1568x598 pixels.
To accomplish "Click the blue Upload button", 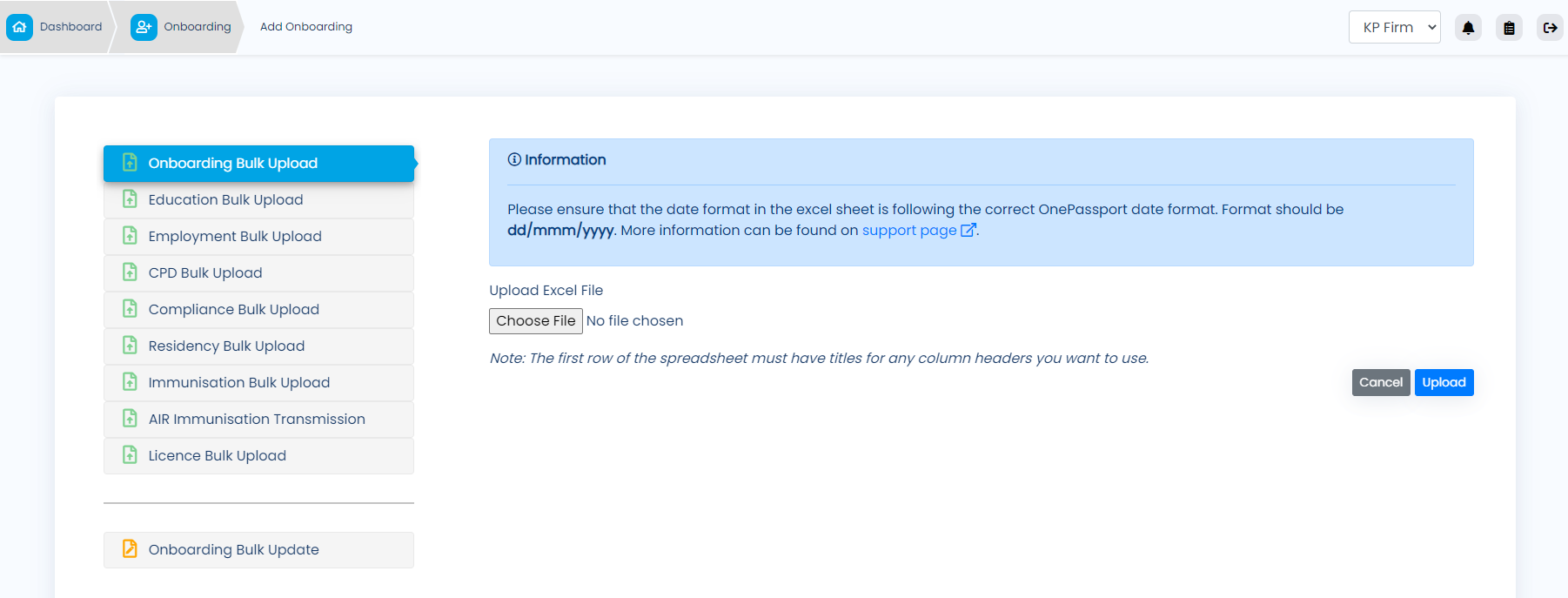I will point(1444,382).
